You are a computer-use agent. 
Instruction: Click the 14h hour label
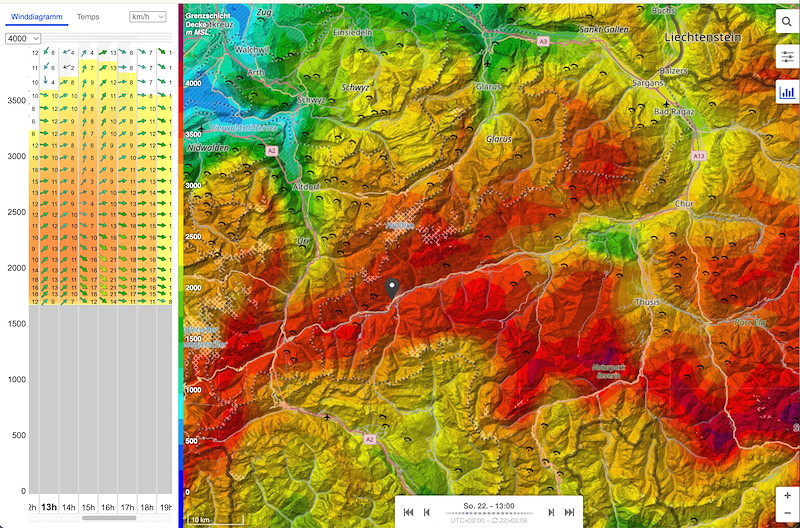[x=69, y=507]
